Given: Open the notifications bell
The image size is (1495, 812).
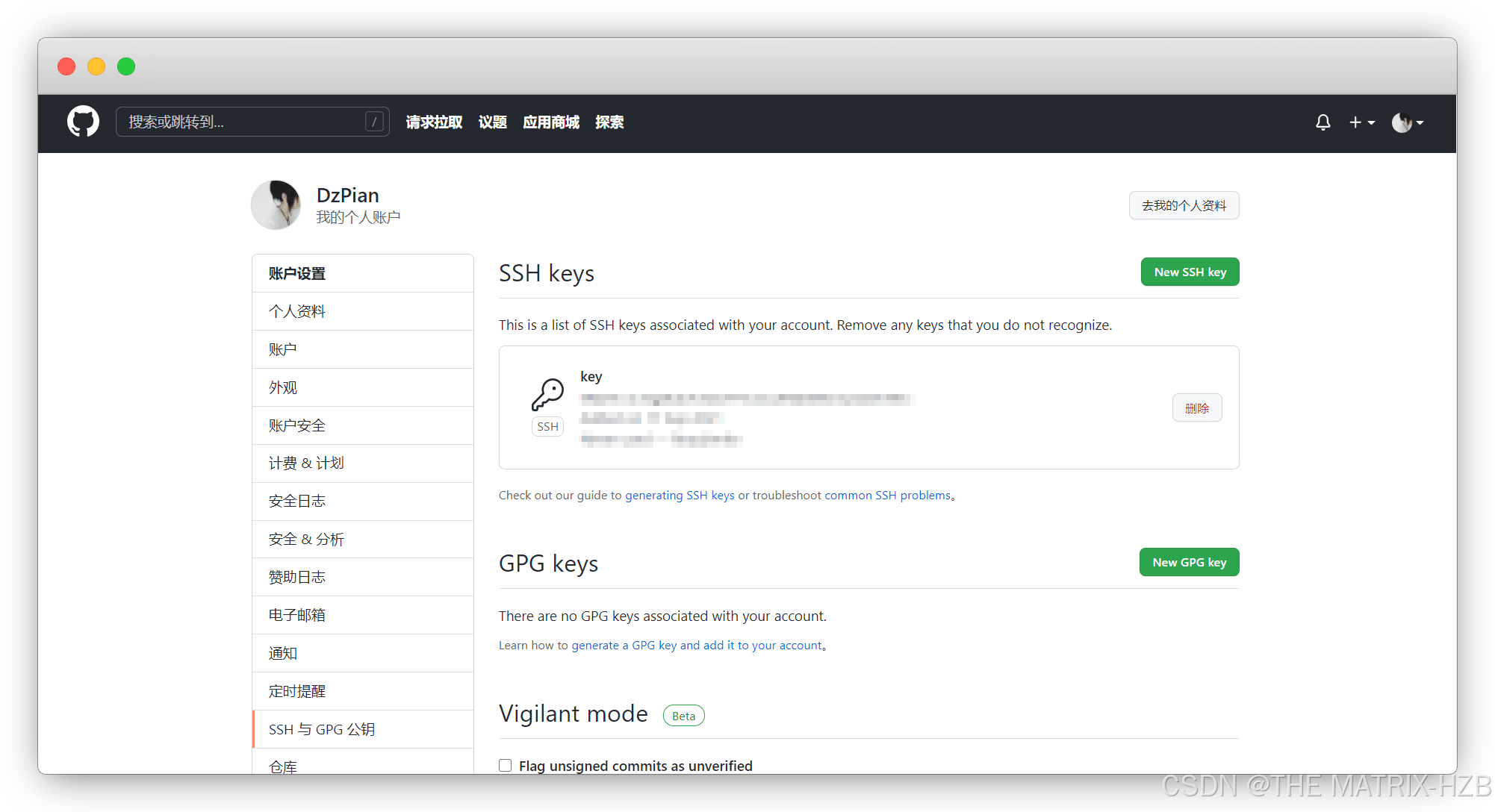Looking at the screenshot, I should click(x=1322, y=122).
